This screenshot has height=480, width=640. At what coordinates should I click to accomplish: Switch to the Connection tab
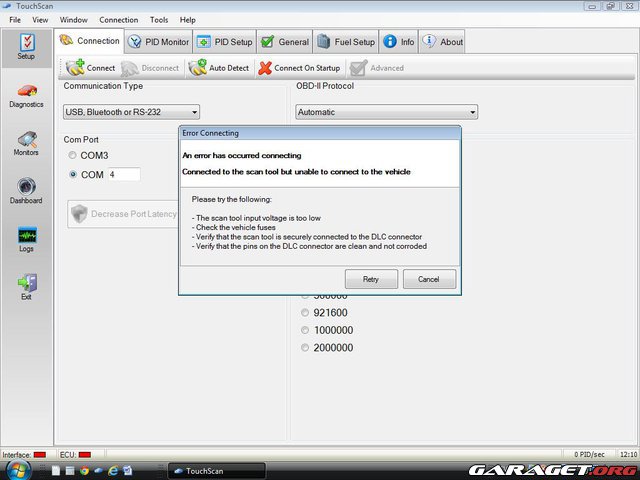click(x=89, y=41)
